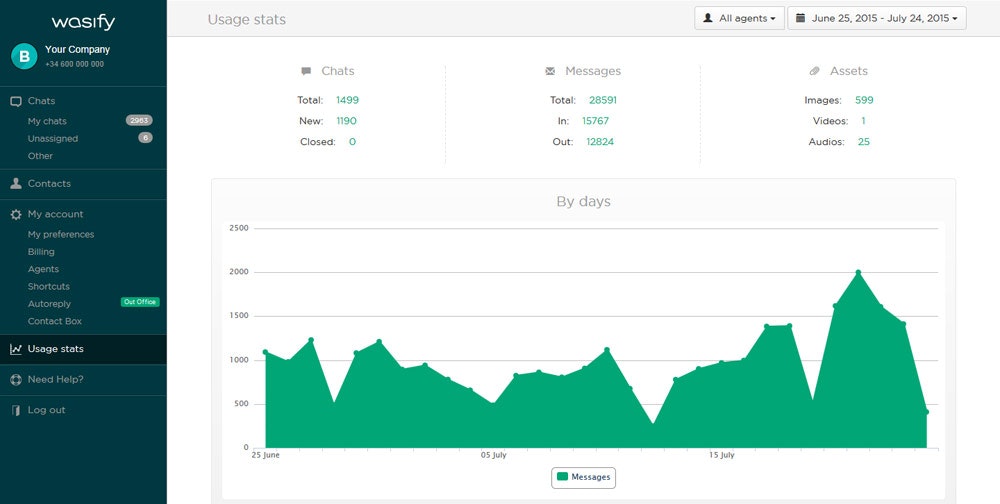Click the chart peak point near 2000

(858, 272)
